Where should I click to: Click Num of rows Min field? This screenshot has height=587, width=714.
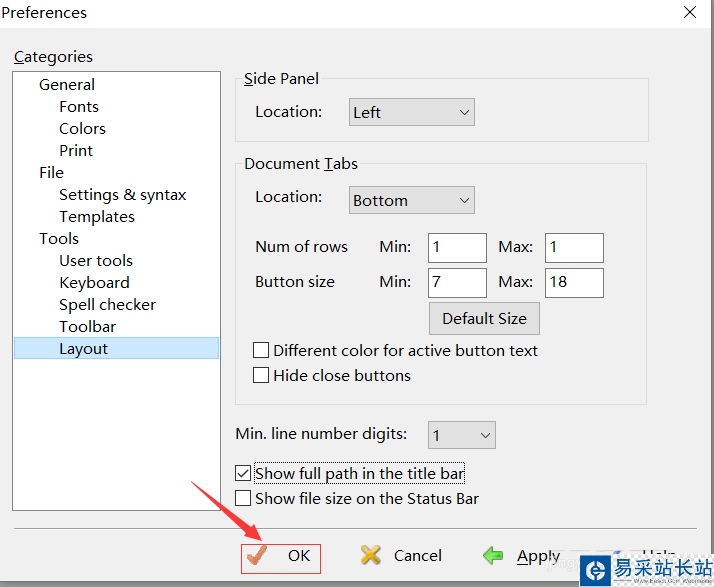click(457, 247)
